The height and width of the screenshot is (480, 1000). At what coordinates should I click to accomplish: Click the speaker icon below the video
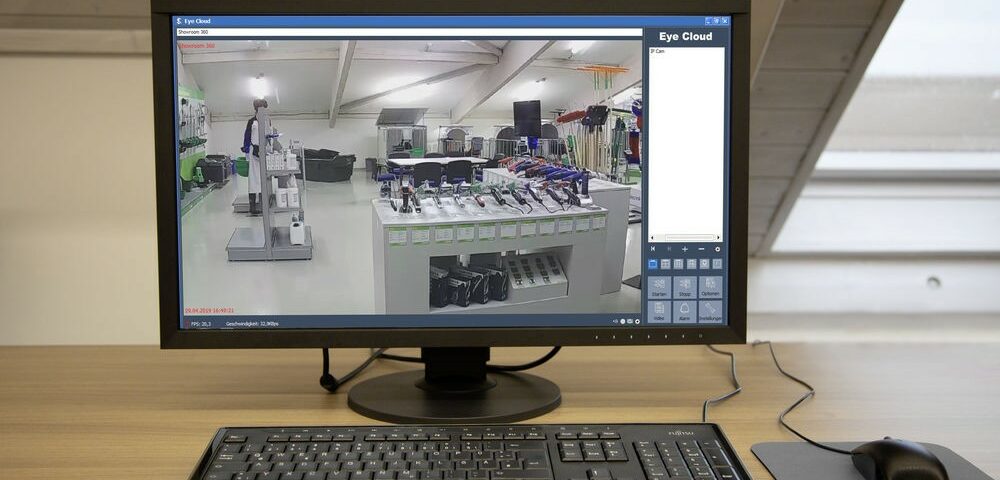[615, 321]
